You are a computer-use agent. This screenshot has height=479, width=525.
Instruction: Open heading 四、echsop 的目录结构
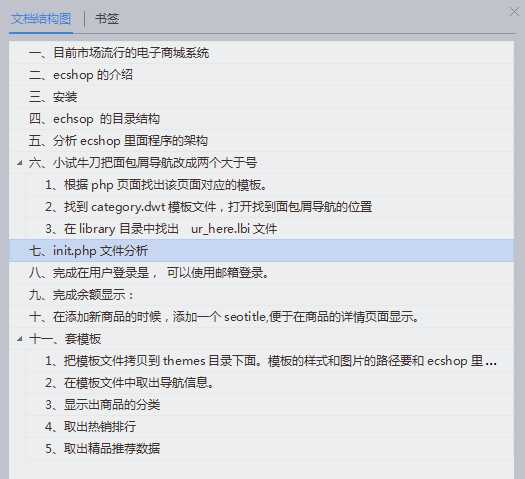click(x=94, y=119)
